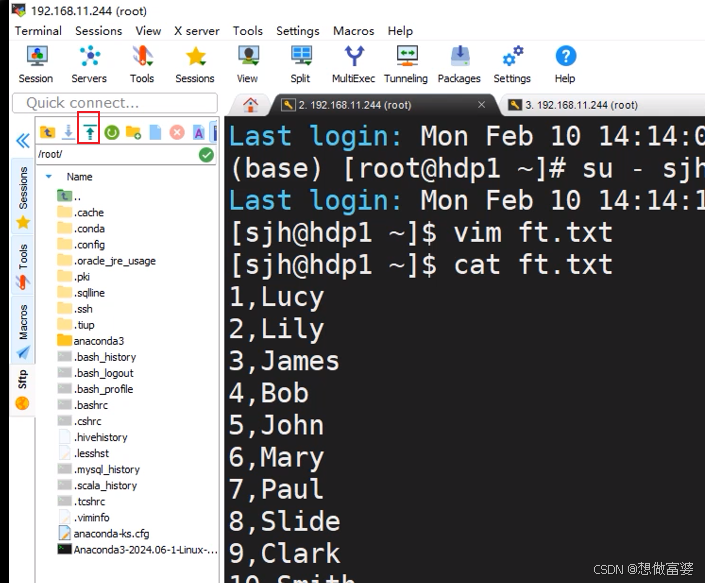The image size is (705, 583).
Task: Open the Sessions menu
Action: point(98,31)
